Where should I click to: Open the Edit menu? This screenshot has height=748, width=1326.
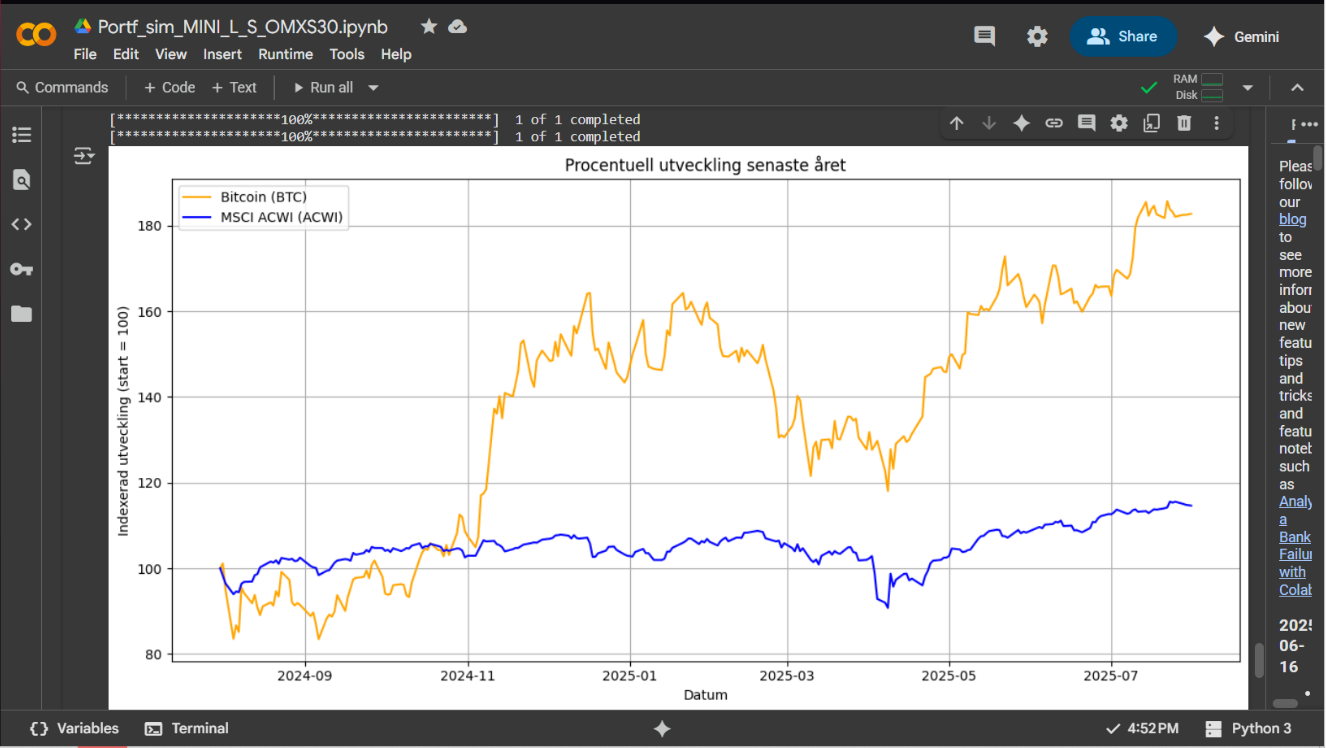coord(126,54)
